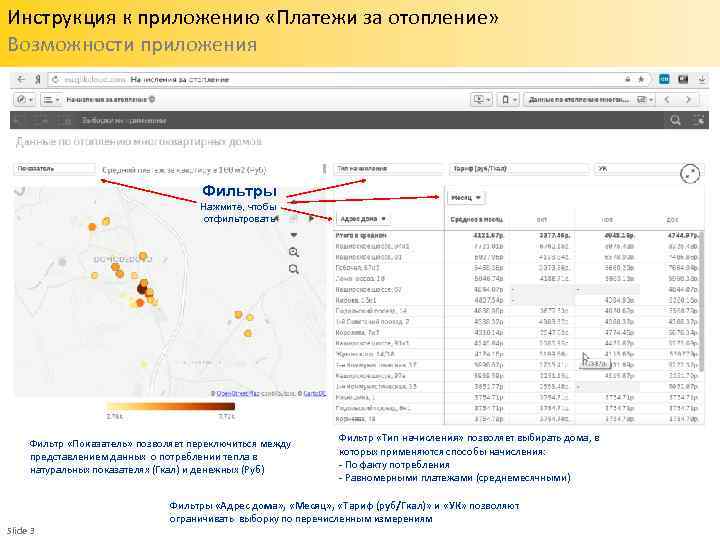Pan the map down with the arrow

tap(294, 235)
